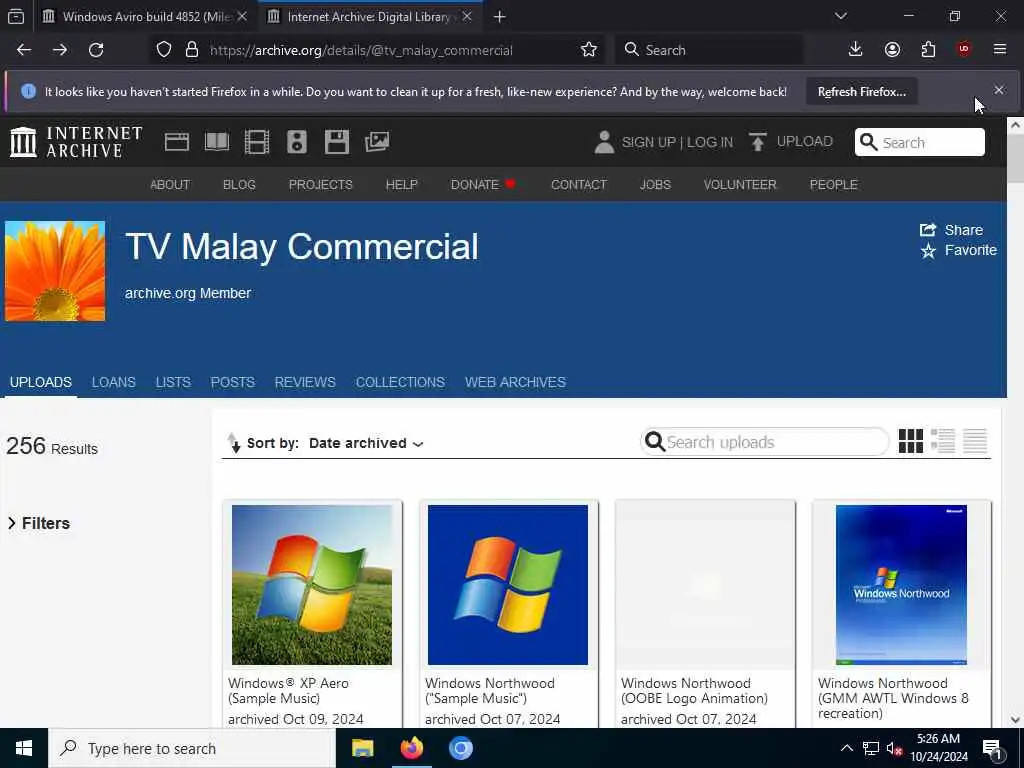
Task: Open the Windows Start menu
Action: click(x=24, y=748)
